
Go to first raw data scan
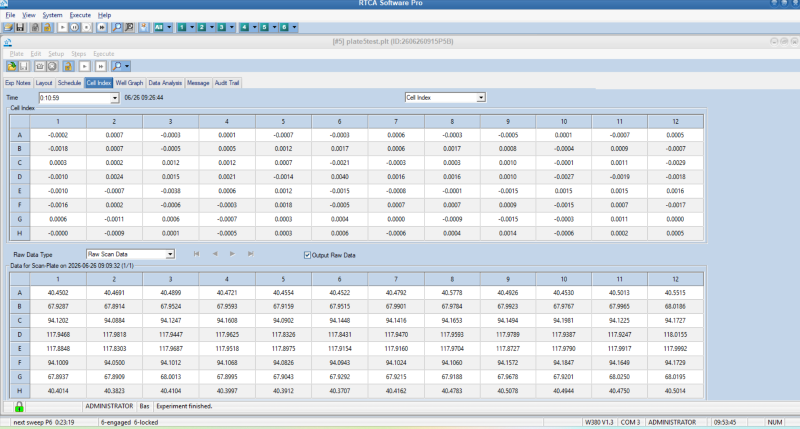[x=196, y=254]
